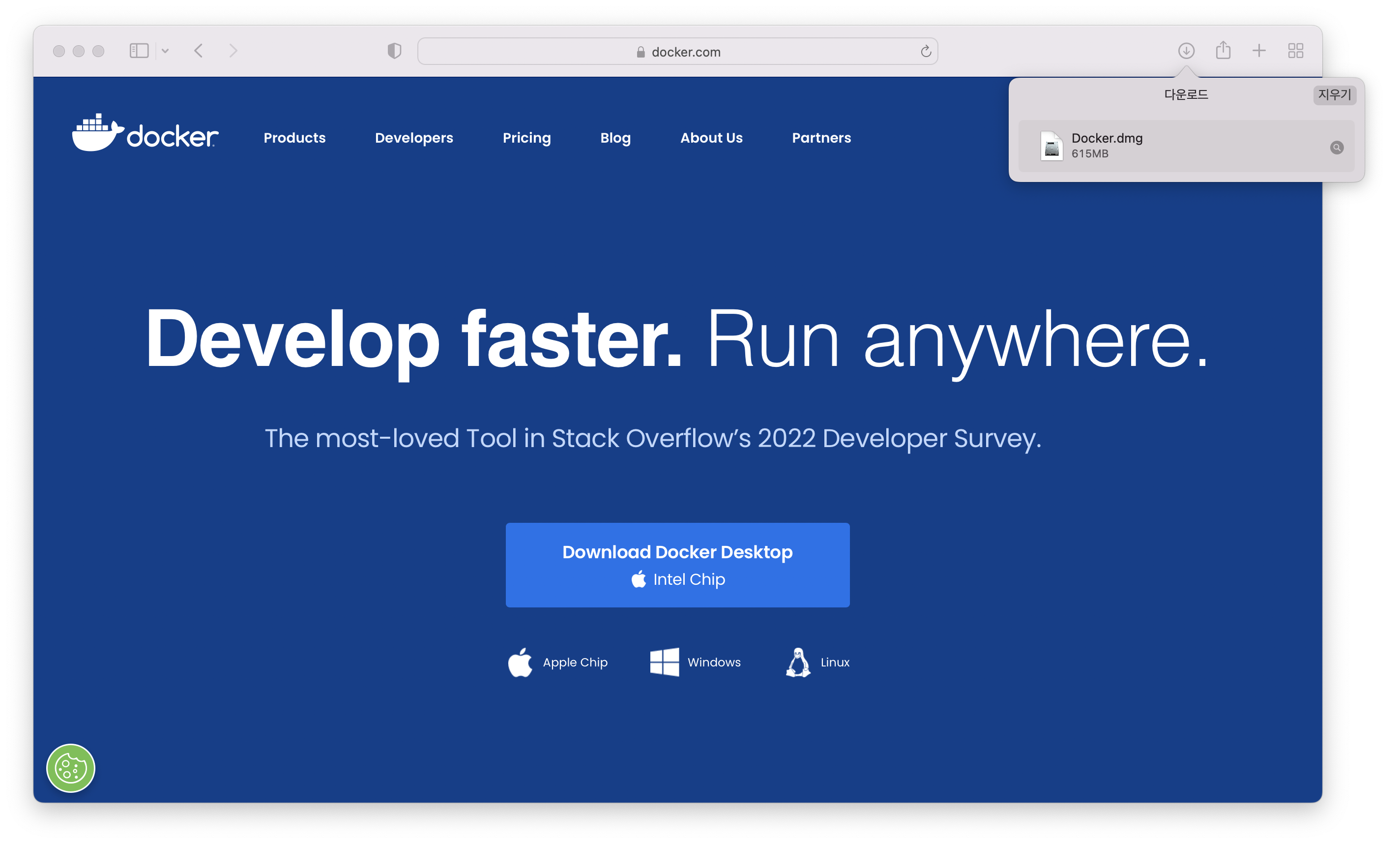Go forward with the forward arrow

233,51
